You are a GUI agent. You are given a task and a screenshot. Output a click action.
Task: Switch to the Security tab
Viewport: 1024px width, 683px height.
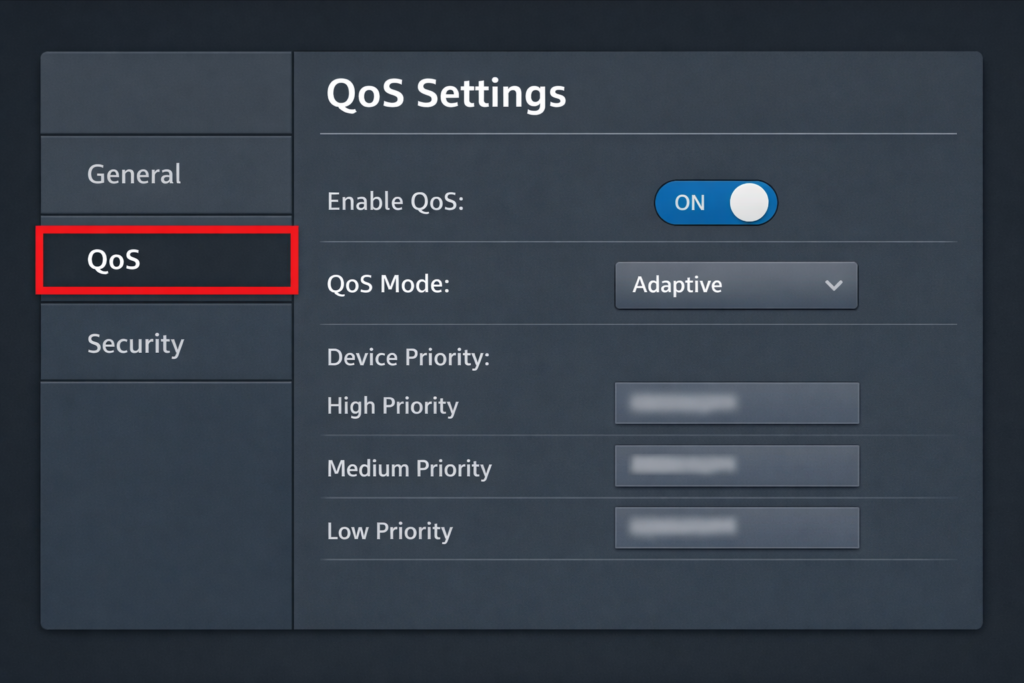136,344
